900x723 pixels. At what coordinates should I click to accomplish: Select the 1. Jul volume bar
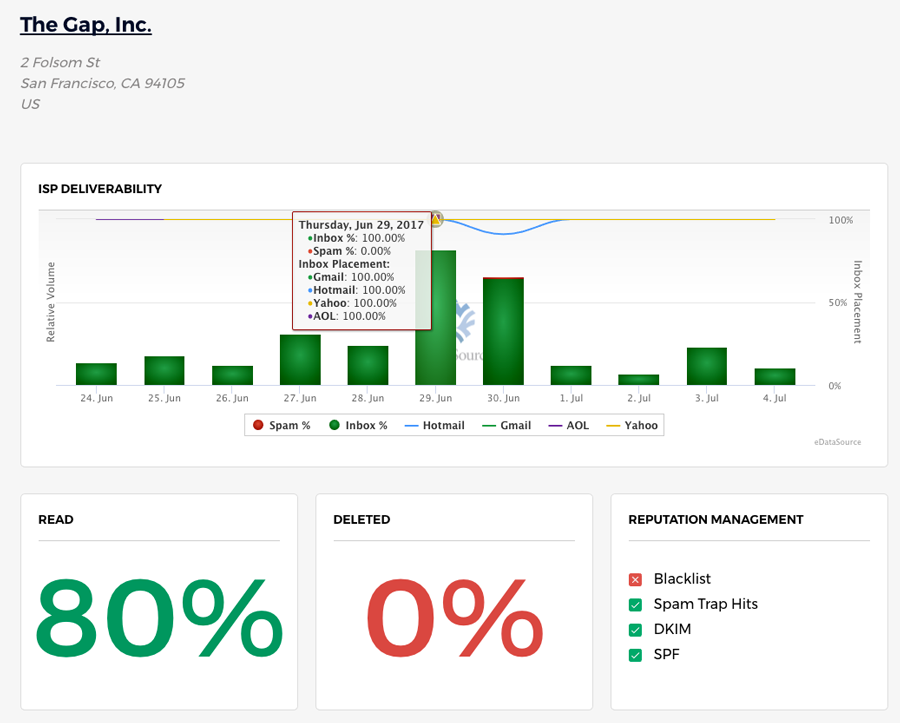coord(571,375)
